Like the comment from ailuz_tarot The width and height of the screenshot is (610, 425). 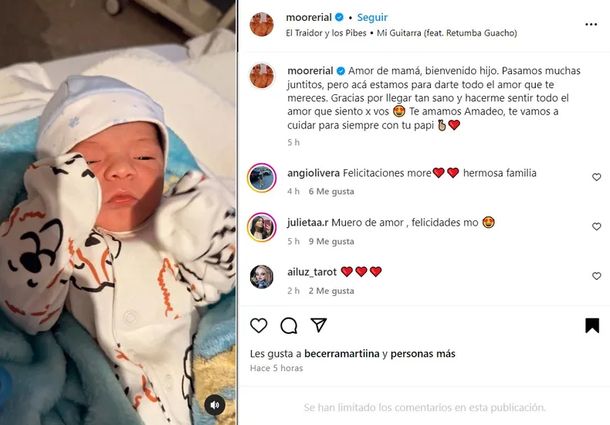pyautogui.click(x=596, y=276)
